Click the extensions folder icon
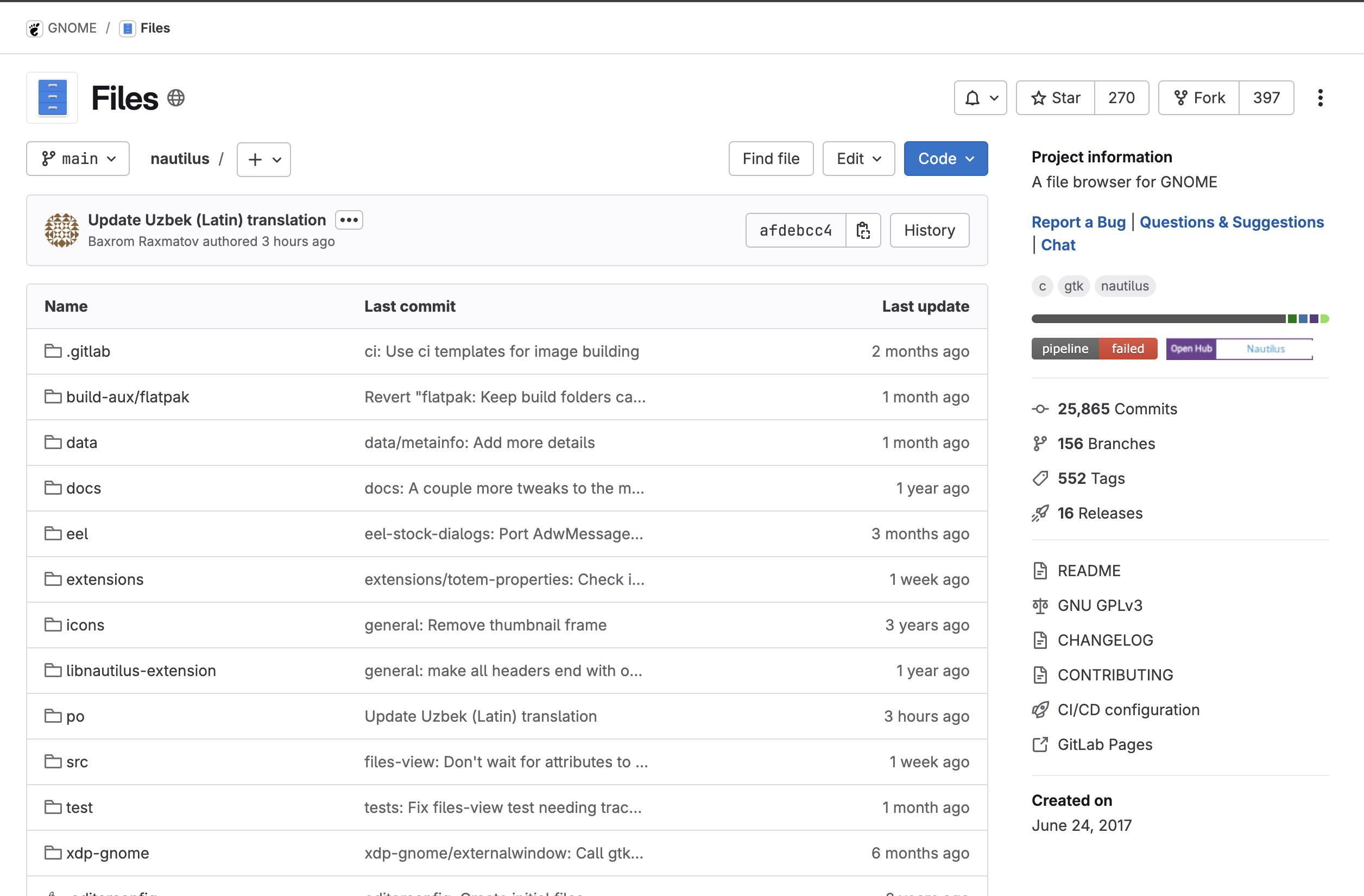Image resolution: width=1364 pixels, height=896 pixels. tap(53, 579)
